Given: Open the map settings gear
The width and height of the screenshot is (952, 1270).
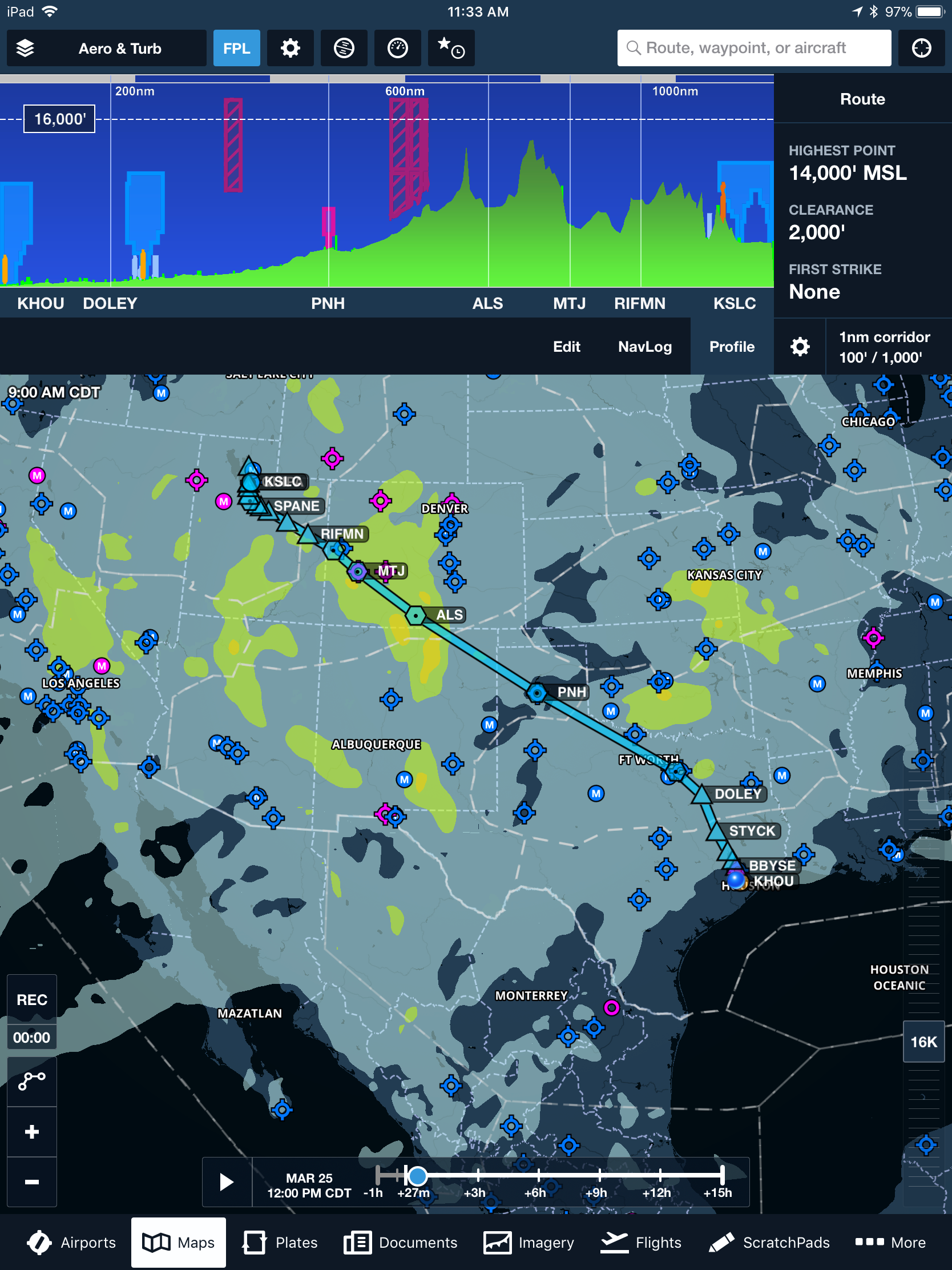Looking at the screenshot, I should point(291,48).
